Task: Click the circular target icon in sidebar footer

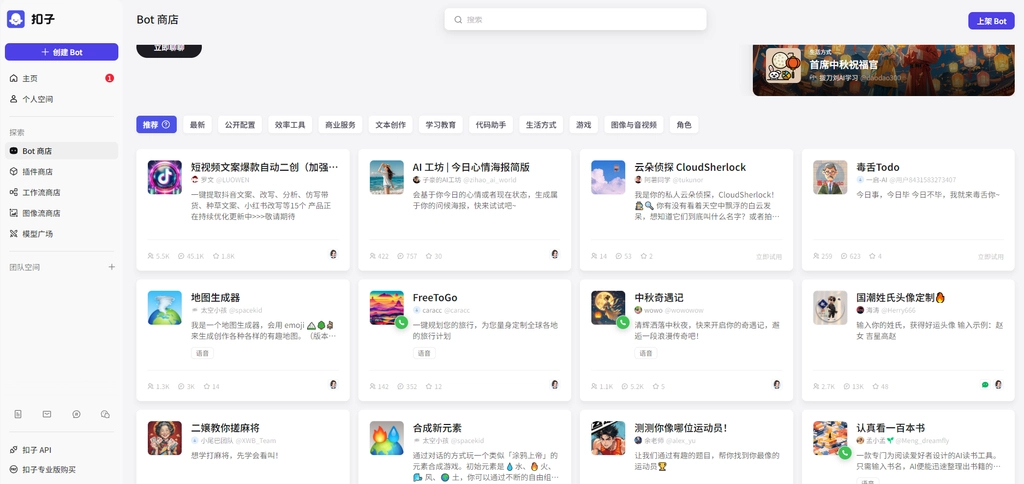Action: [x=76, y=414]
